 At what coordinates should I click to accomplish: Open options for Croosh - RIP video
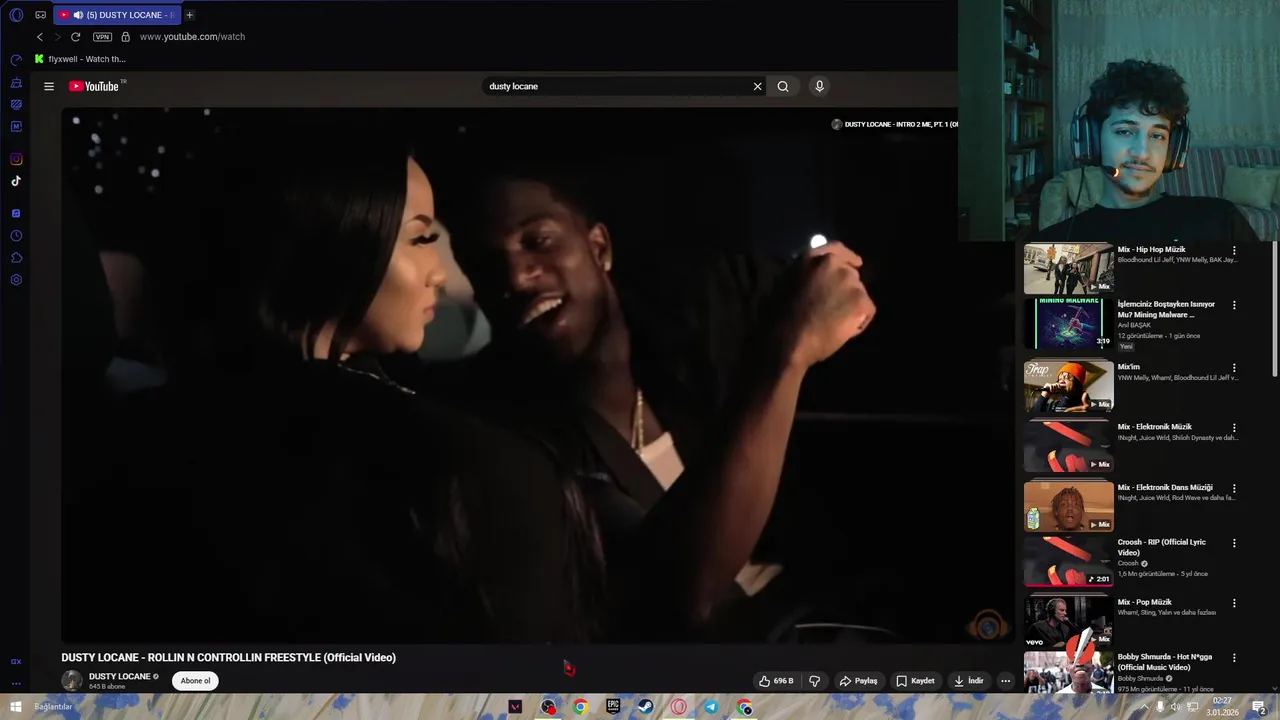tap(1234, 543)
